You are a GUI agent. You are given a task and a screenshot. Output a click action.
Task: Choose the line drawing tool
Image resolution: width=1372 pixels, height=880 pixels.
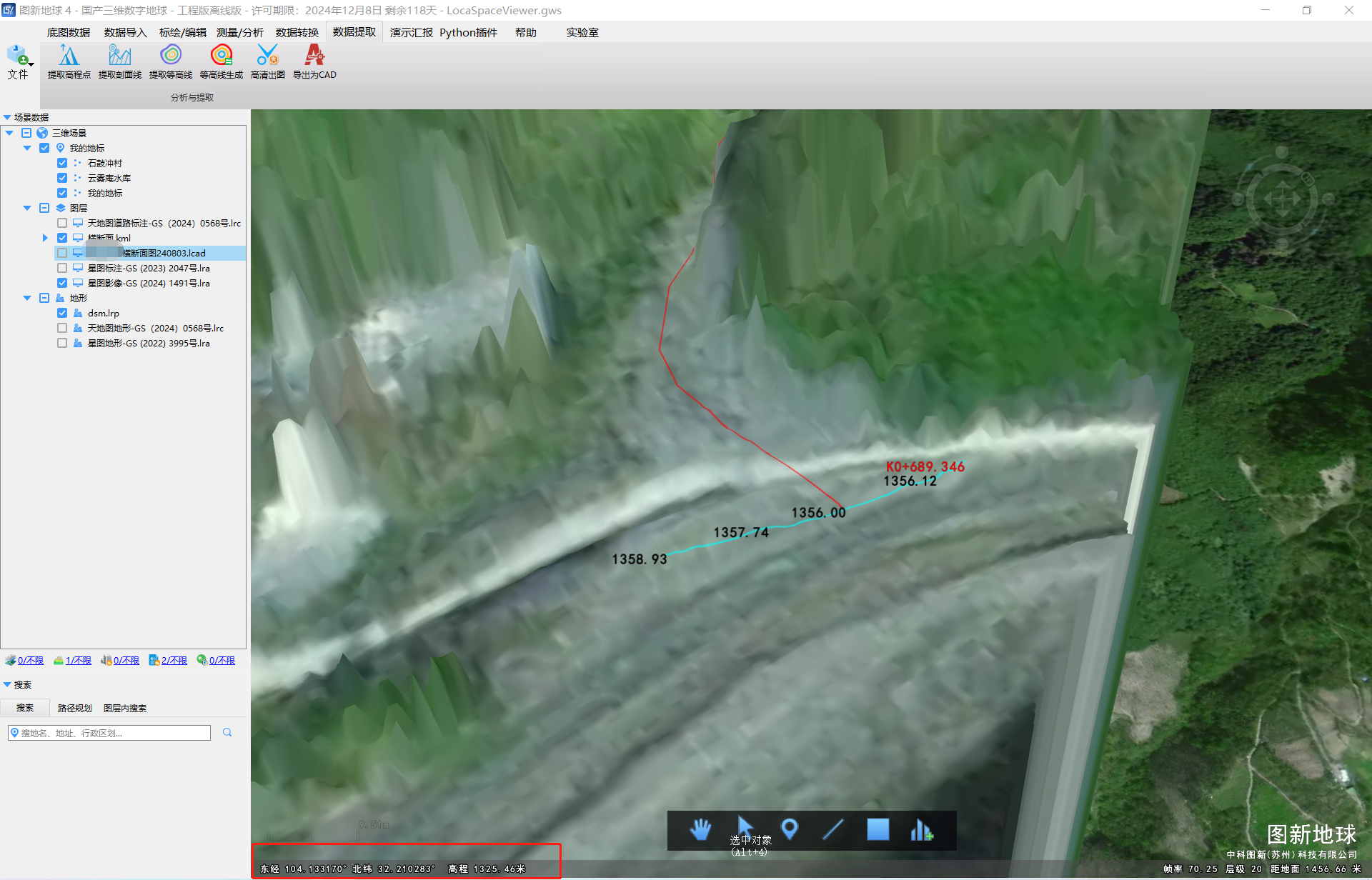[x=833, y=829]
